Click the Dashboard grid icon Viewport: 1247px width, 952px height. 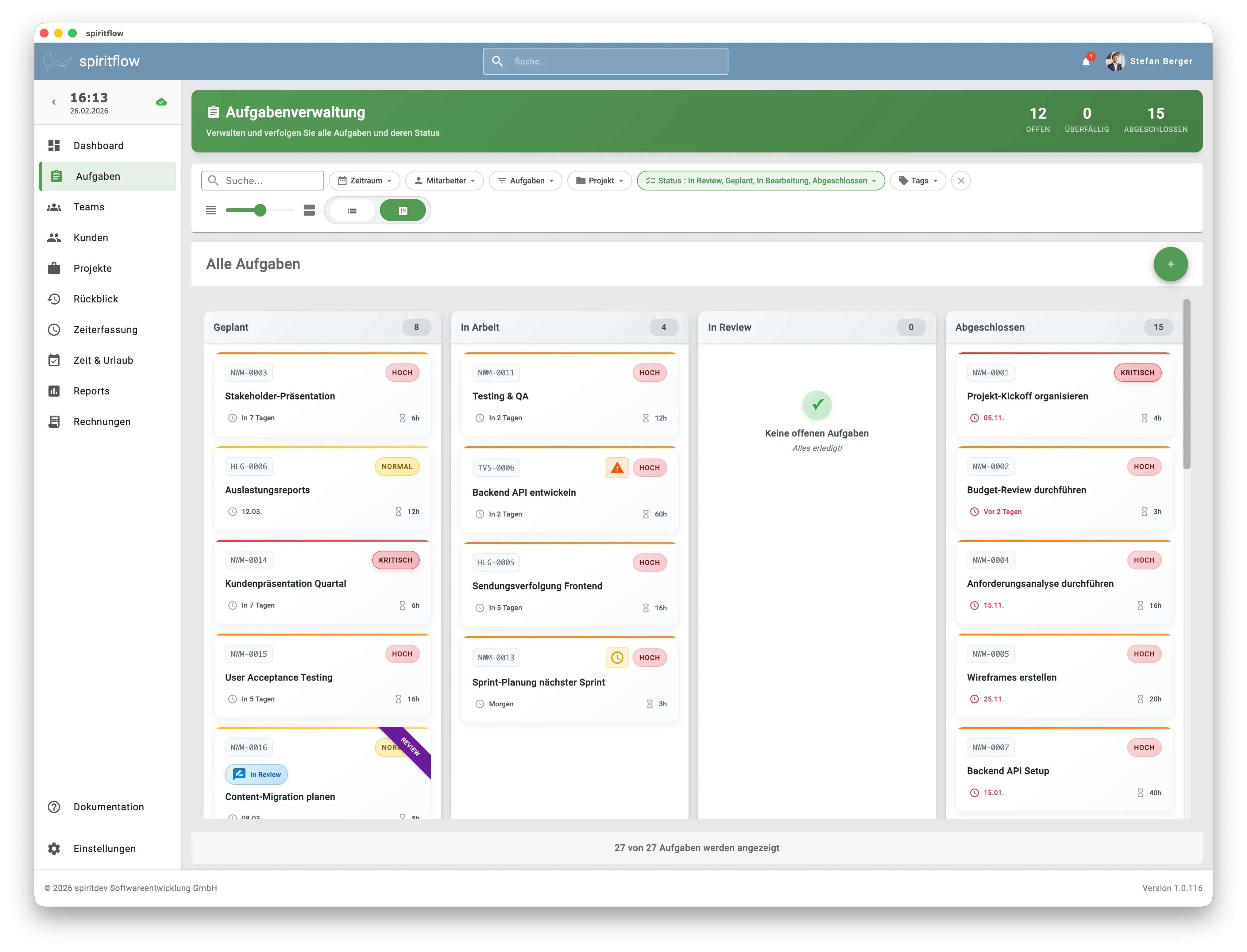tap(54, 146)
